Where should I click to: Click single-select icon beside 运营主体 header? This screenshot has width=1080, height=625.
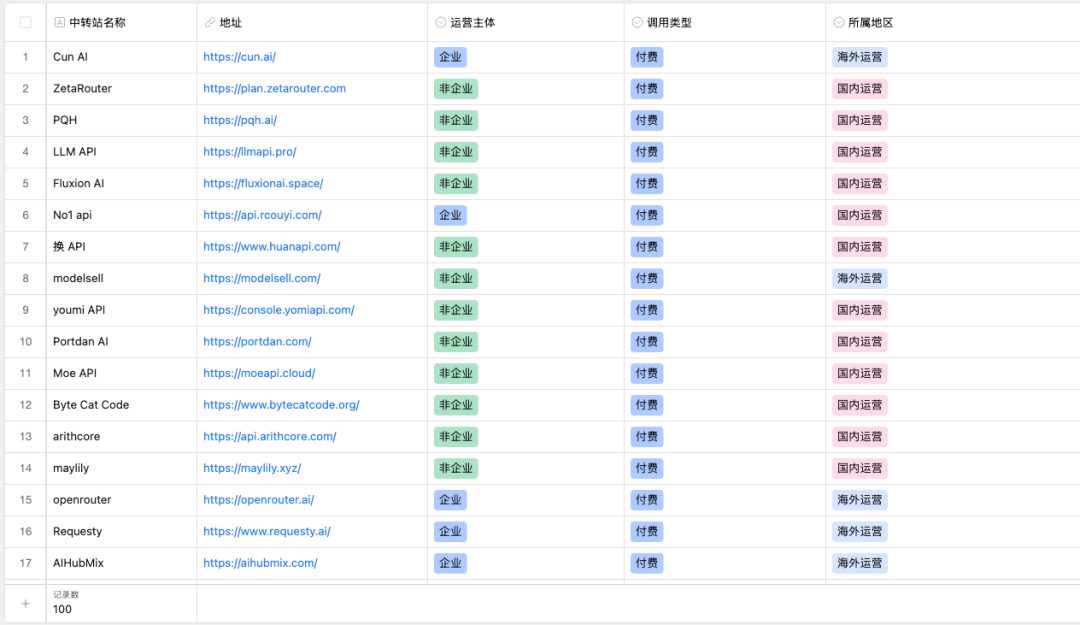click(441, 22)
